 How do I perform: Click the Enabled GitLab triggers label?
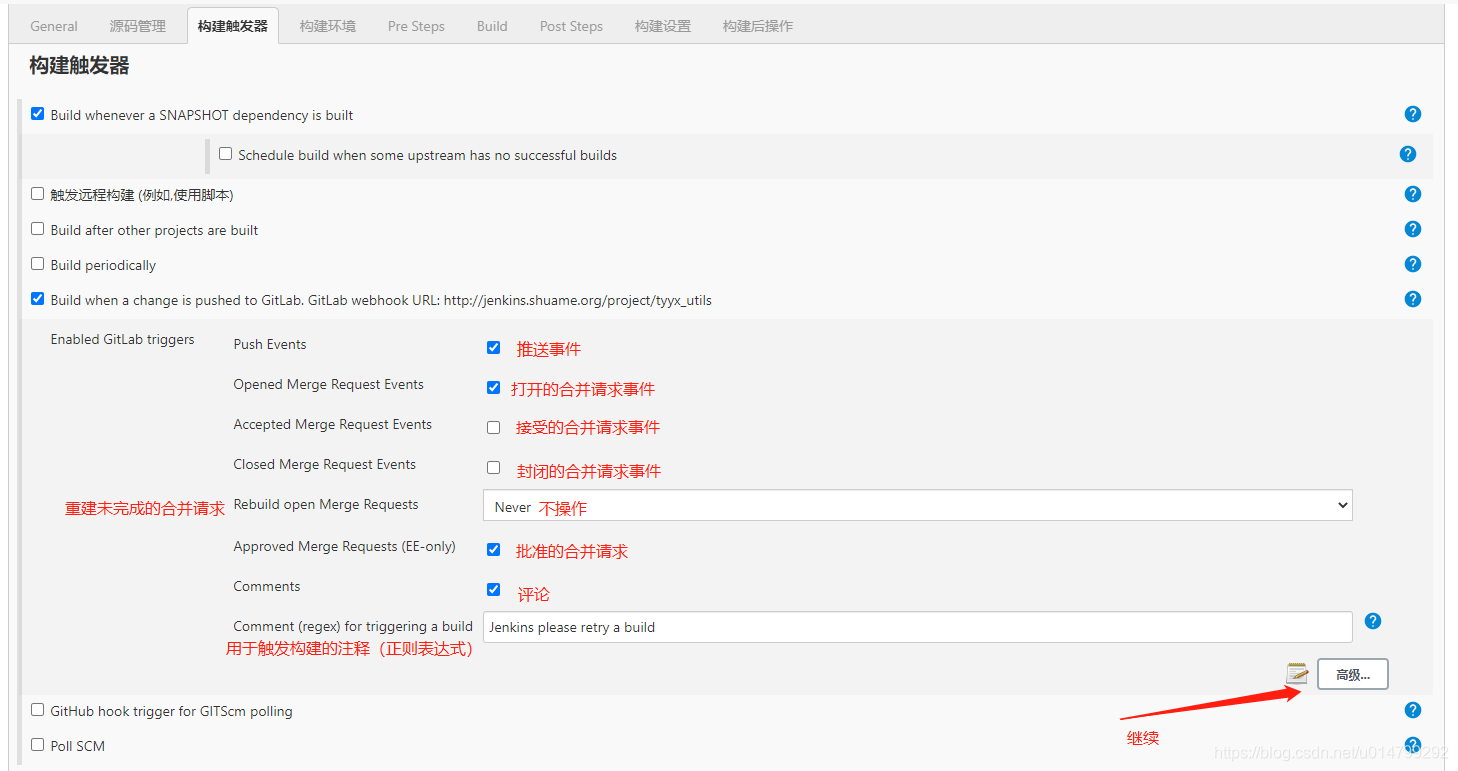pyautogui.click(x=122, y=339)
